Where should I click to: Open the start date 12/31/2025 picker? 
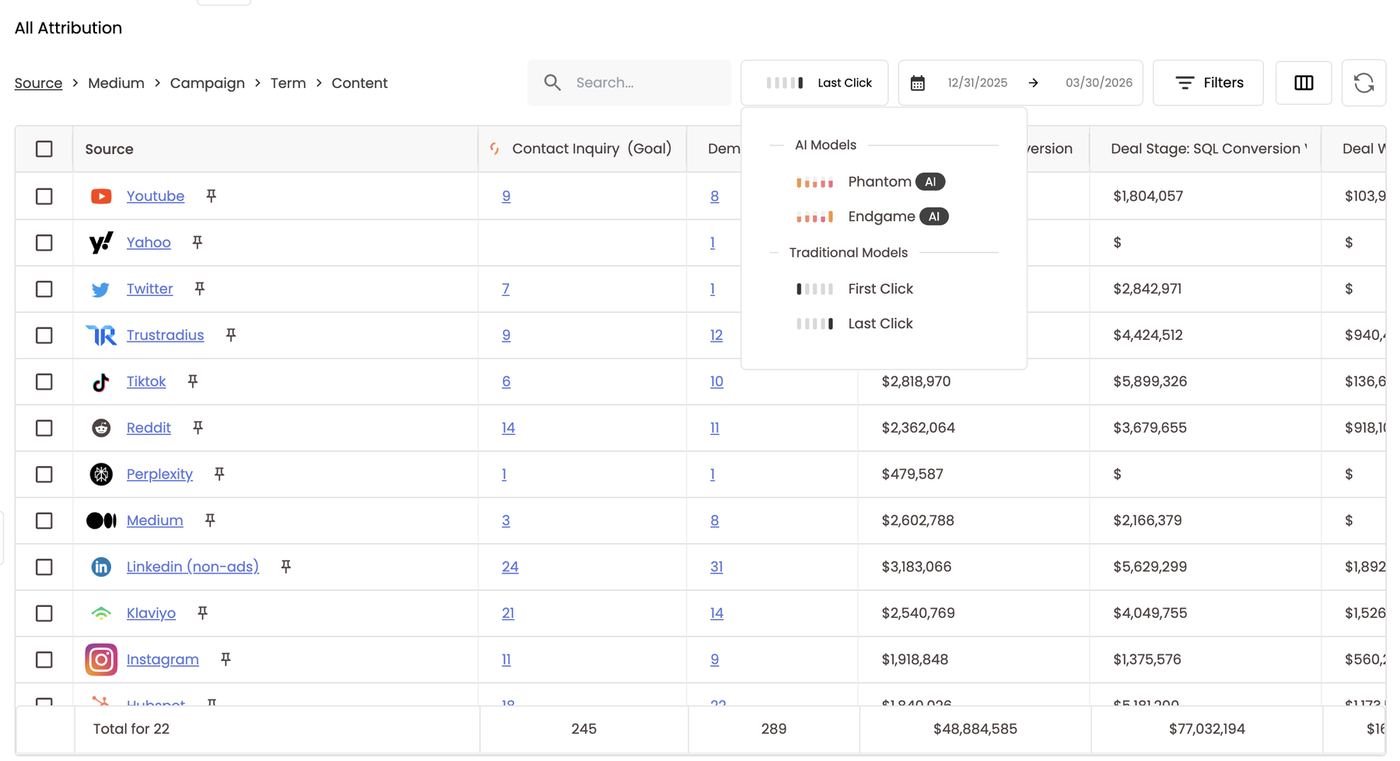(x=977, y=83)
